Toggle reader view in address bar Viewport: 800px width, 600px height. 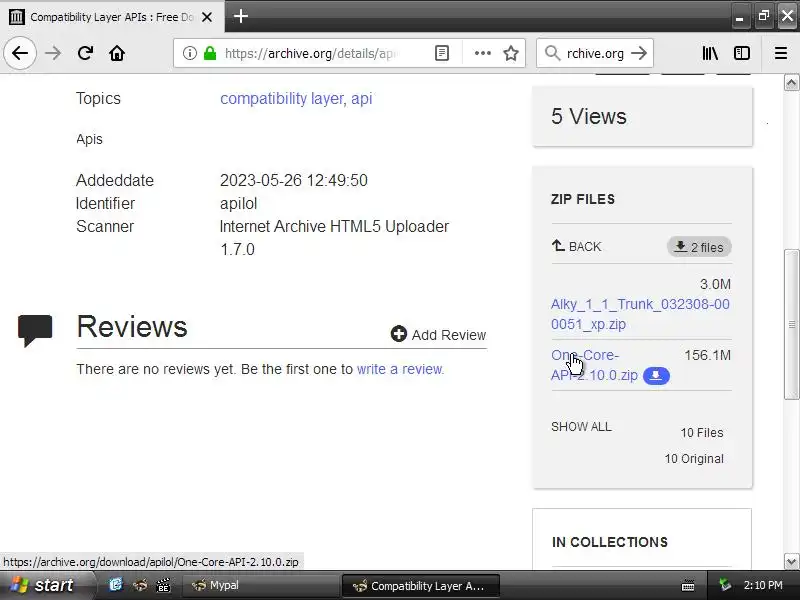click(x=442, y=53)
